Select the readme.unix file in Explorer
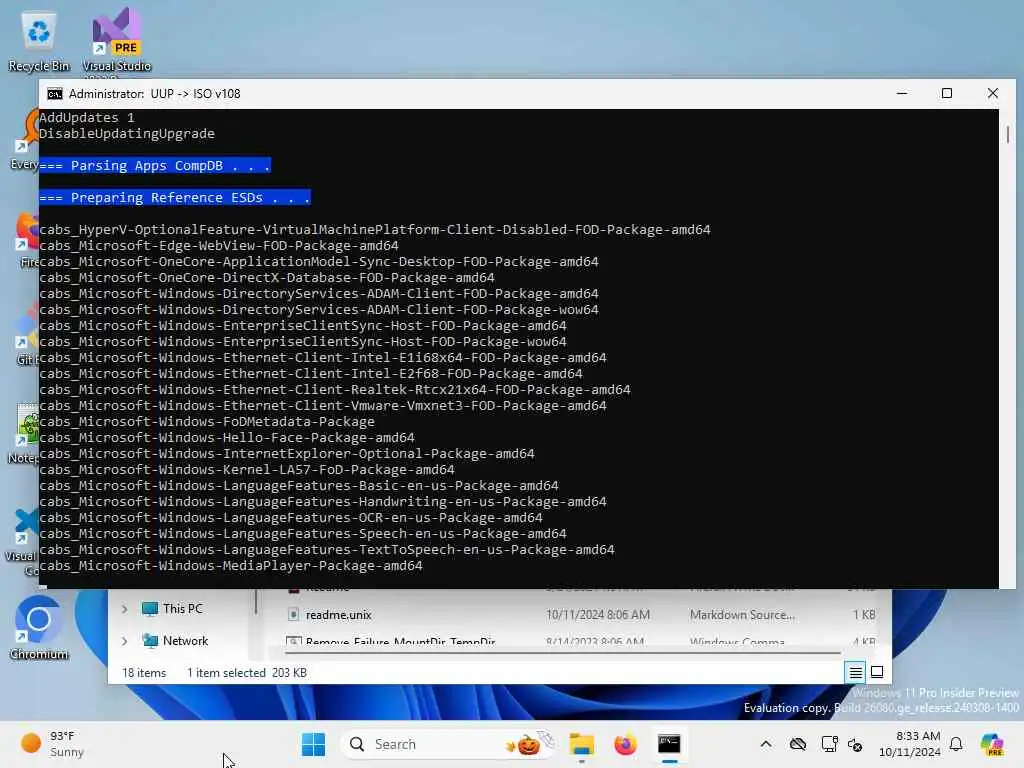This screenshot has width=1024, height=768. click(338, 615)
